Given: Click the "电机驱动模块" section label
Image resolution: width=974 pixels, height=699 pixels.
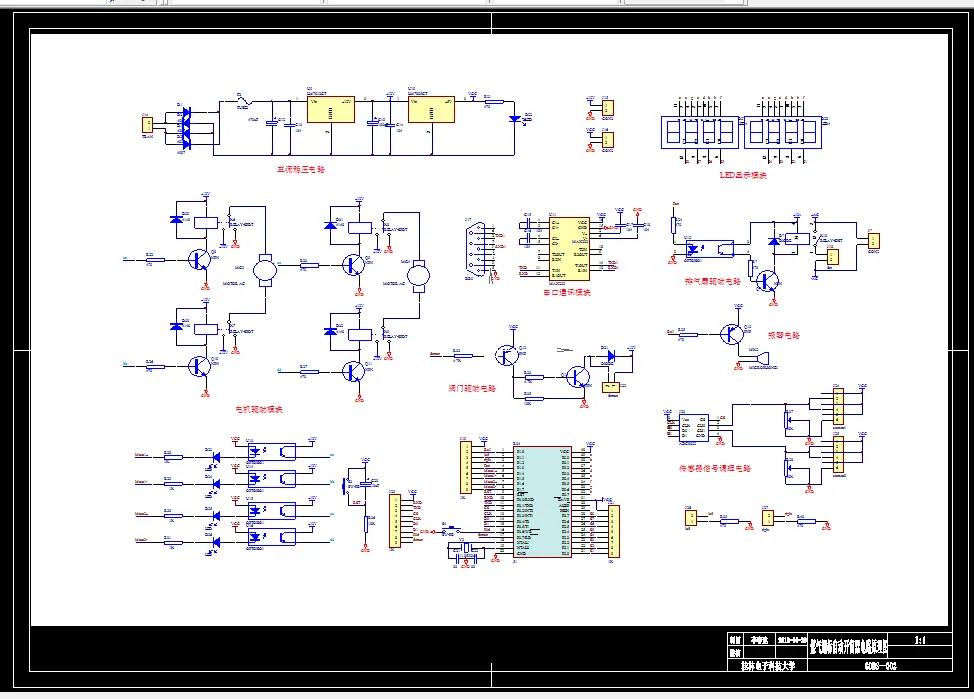Looking at the screenshot, I should (x=259, y=409).
